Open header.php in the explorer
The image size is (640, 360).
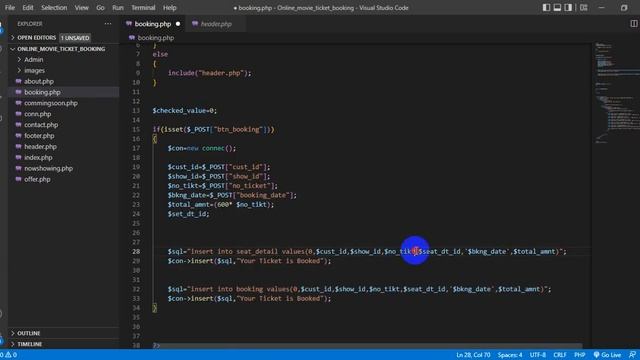coord(40,147)
